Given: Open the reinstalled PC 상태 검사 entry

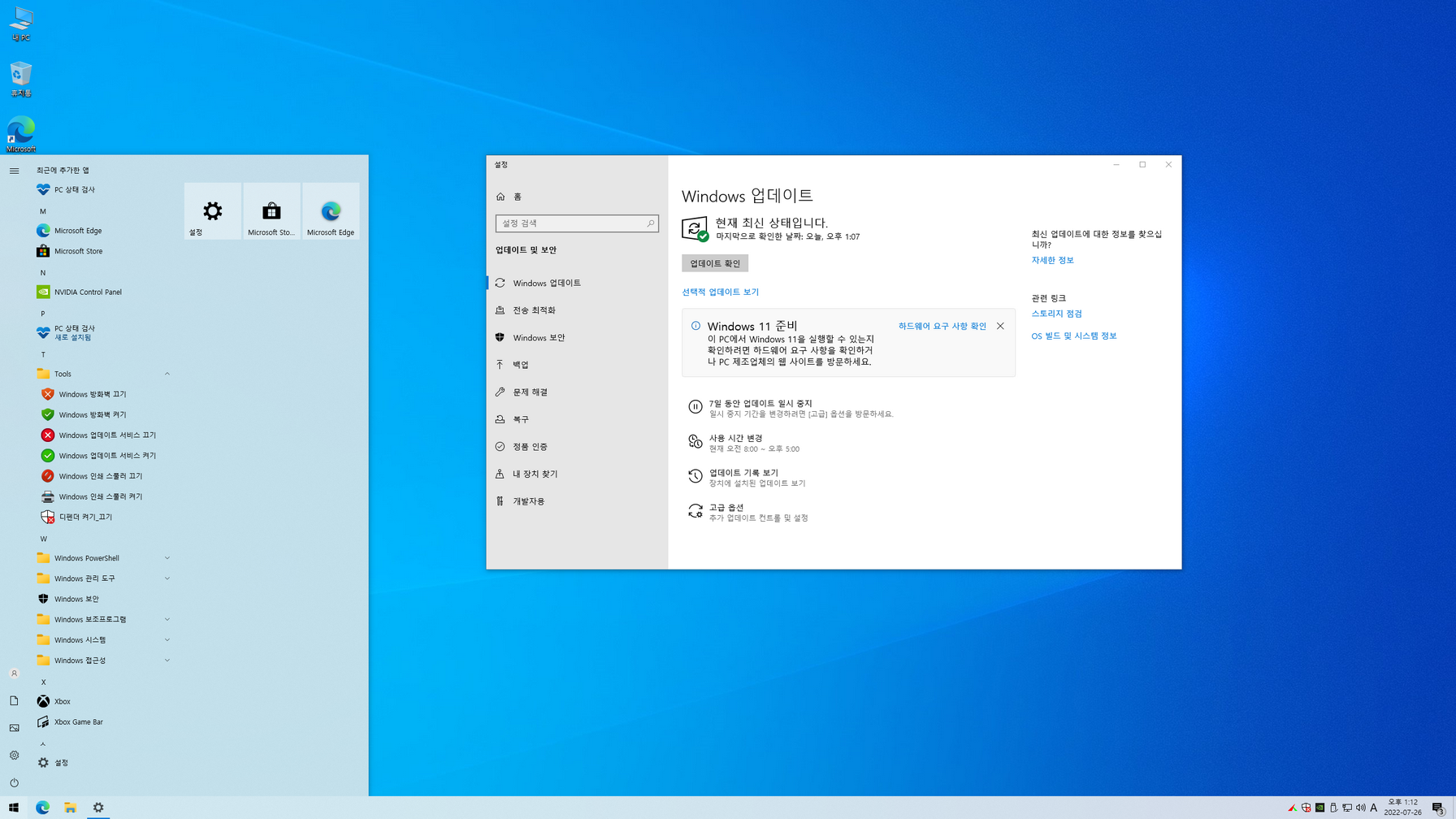Looking at the screenshot, I should click(x=102, y=333).
